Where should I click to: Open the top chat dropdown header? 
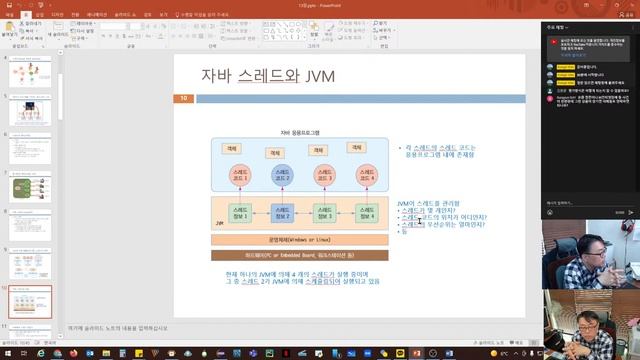coord(557,27)
